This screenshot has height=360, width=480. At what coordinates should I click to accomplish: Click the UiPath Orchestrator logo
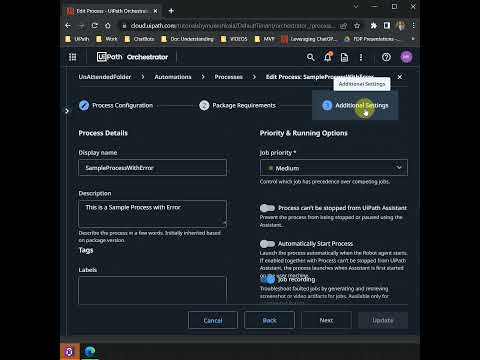132,57
